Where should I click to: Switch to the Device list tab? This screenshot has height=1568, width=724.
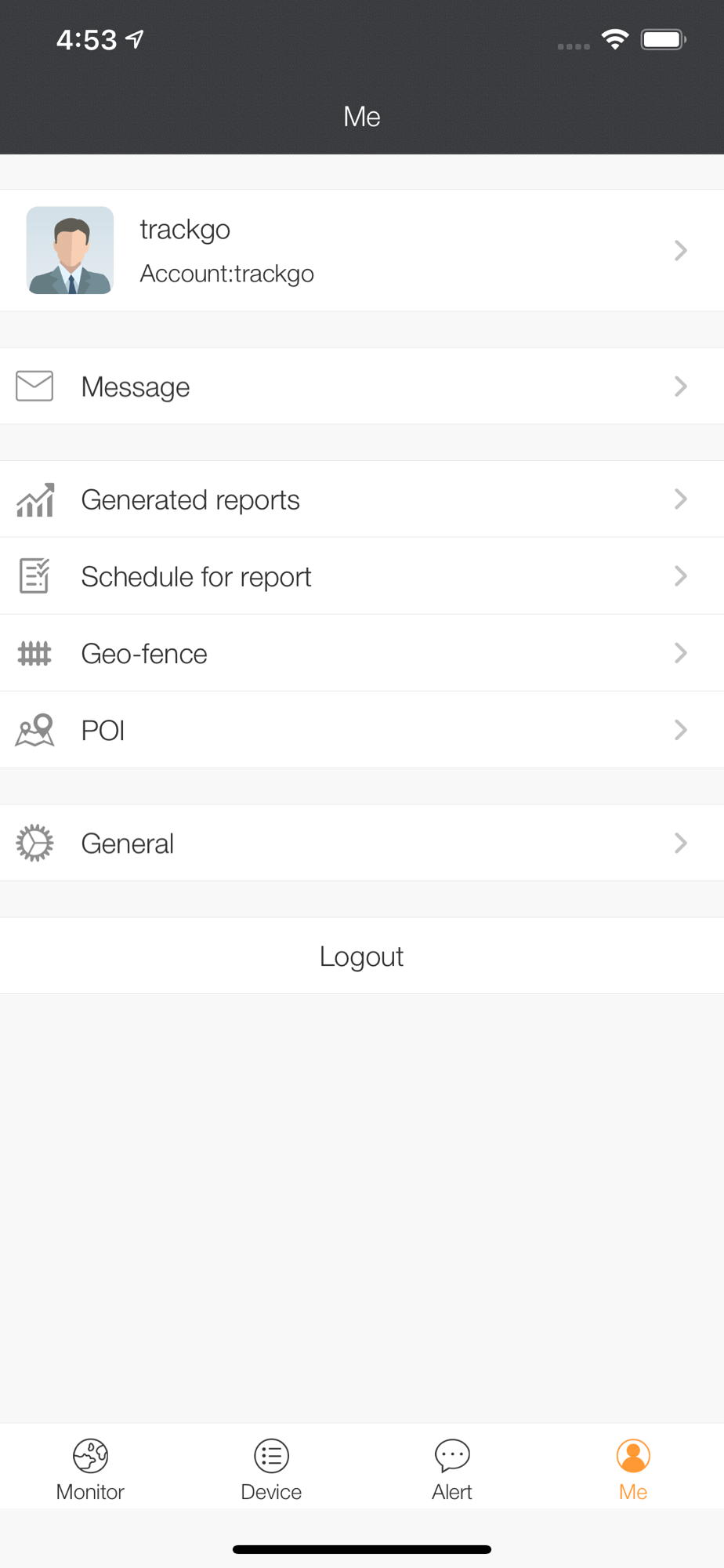(271, 1469)
